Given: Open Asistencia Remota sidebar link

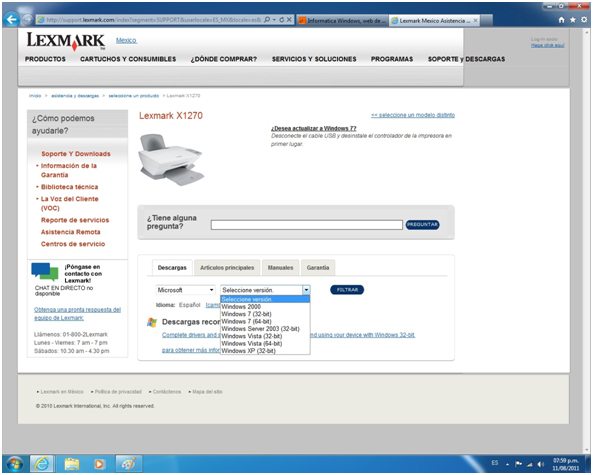Looking at the screenshot, I should click(70, 232).
